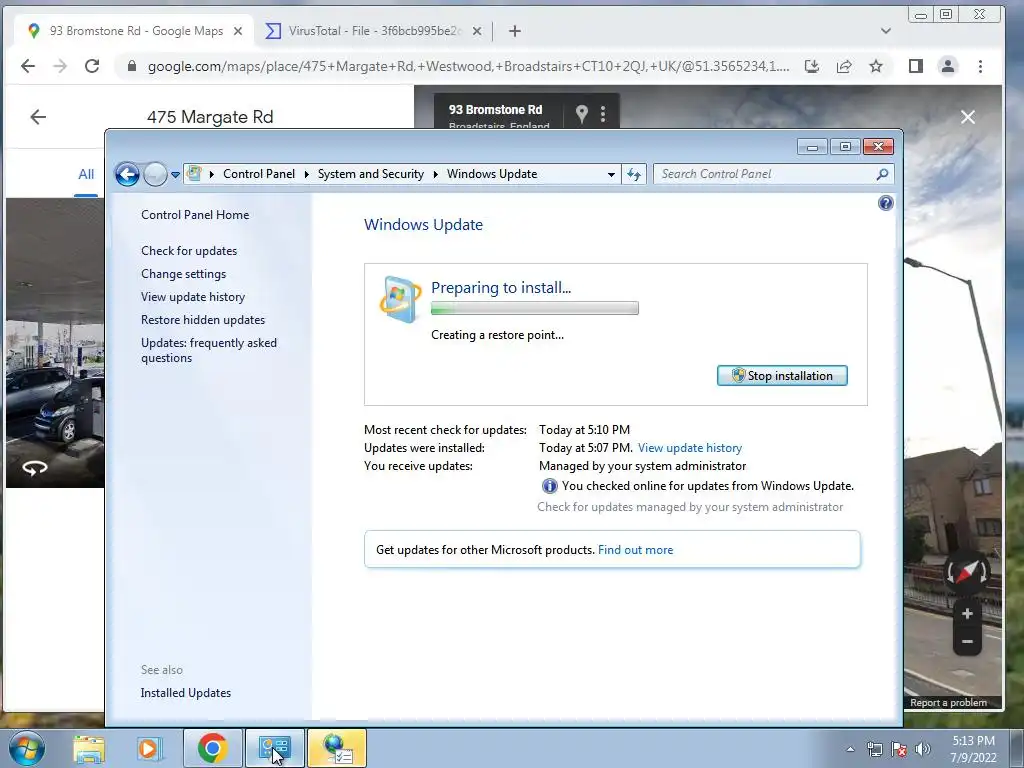Select Windows Update in the breadcrumb
The height and width of the screenshot is (768, 1024).
pyautogui.click(x=492, y=174)
